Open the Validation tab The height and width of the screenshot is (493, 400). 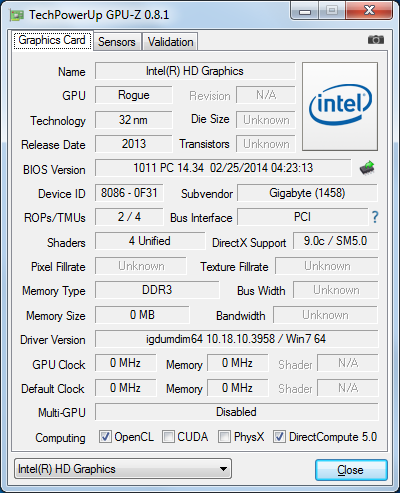point(170,42)
